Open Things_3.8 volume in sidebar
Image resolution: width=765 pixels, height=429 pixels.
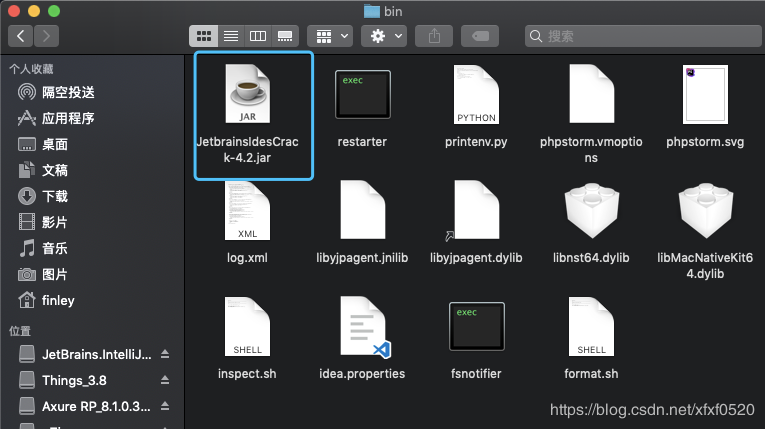coord(62,380)
